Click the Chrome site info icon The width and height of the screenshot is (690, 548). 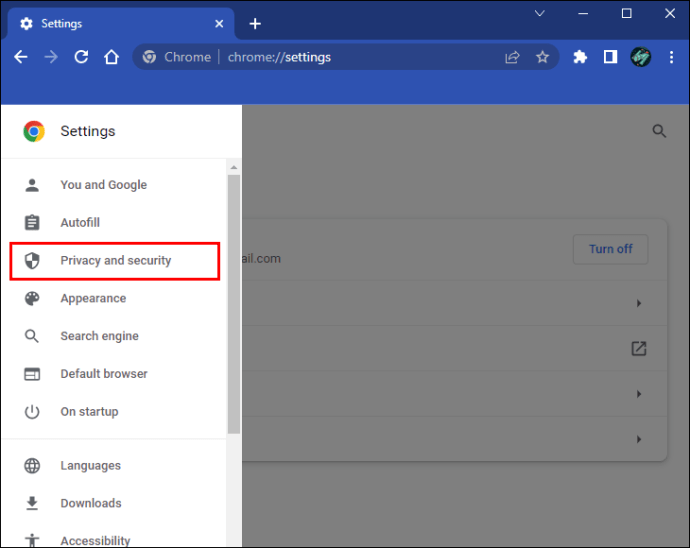[x=149, y=57]
